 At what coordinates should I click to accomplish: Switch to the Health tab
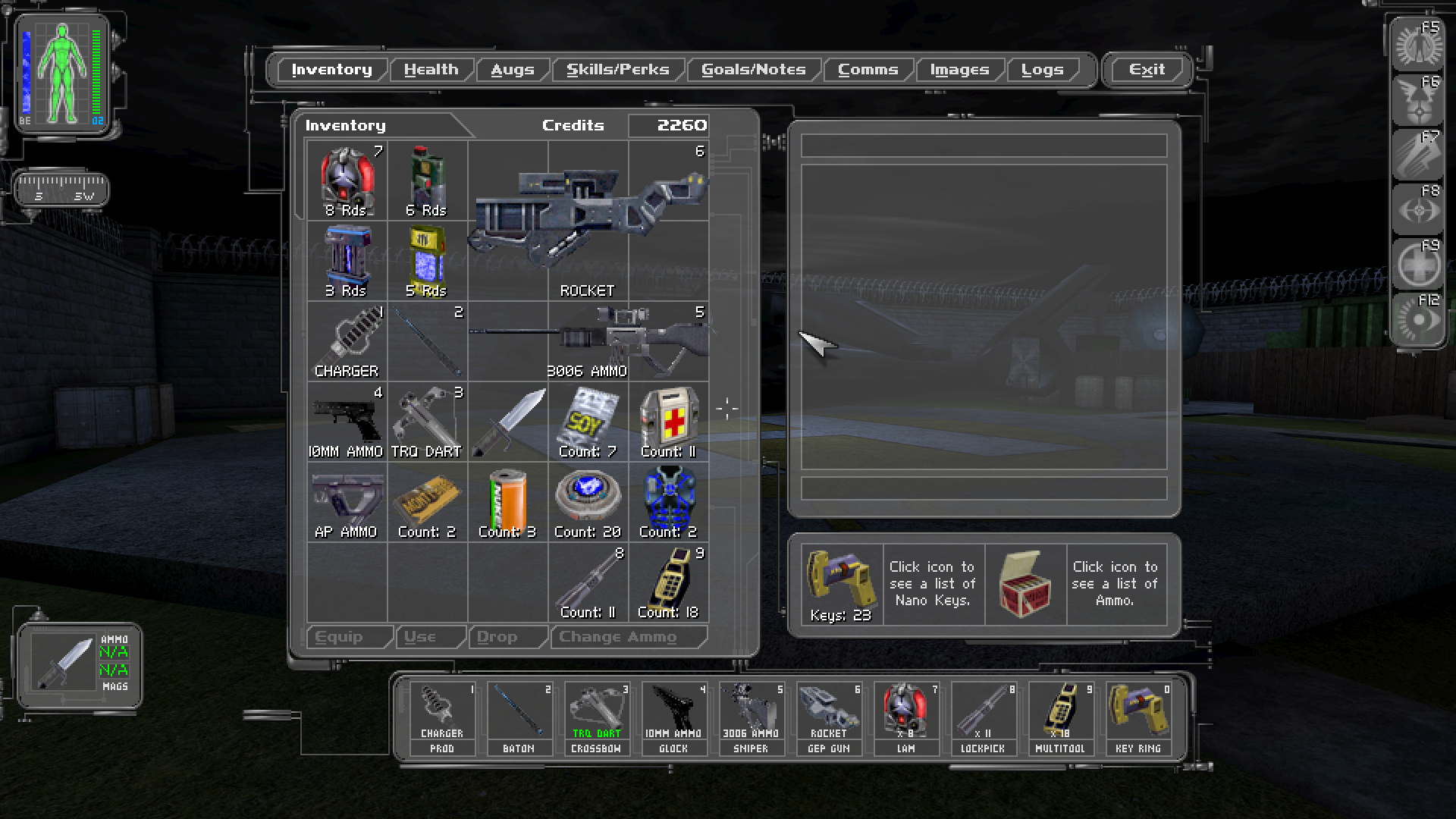pyautogui.click(x=431, y=70)
